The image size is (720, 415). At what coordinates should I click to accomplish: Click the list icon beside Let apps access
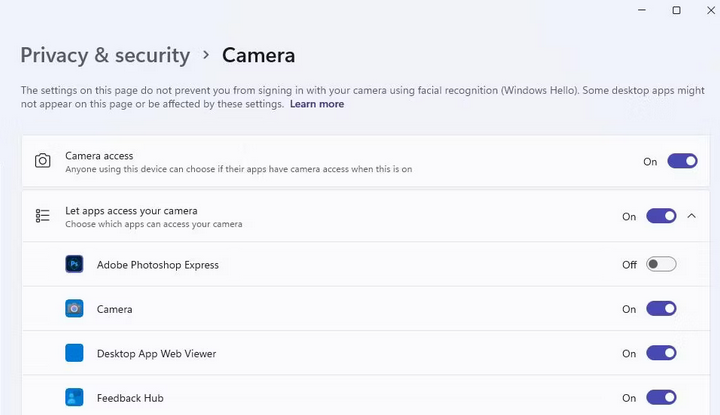pyautogui.click(x=43, y=216)
